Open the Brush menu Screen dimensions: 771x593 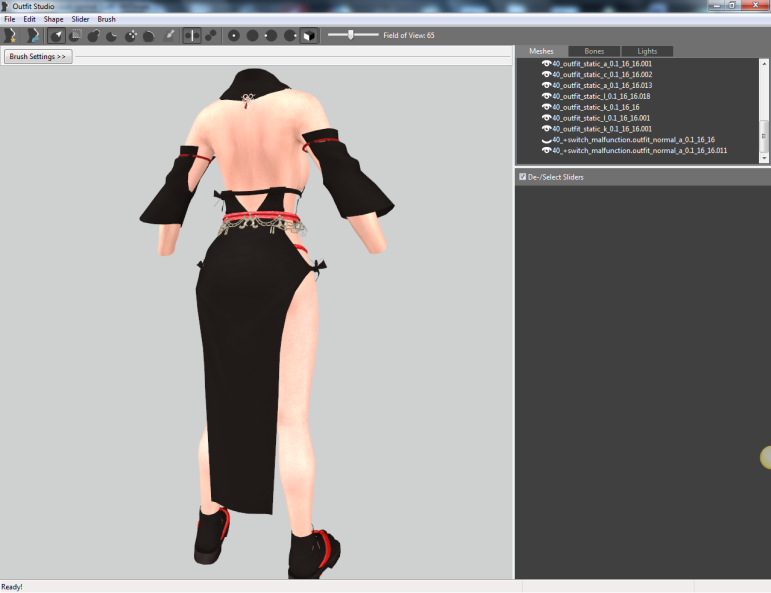106,19
